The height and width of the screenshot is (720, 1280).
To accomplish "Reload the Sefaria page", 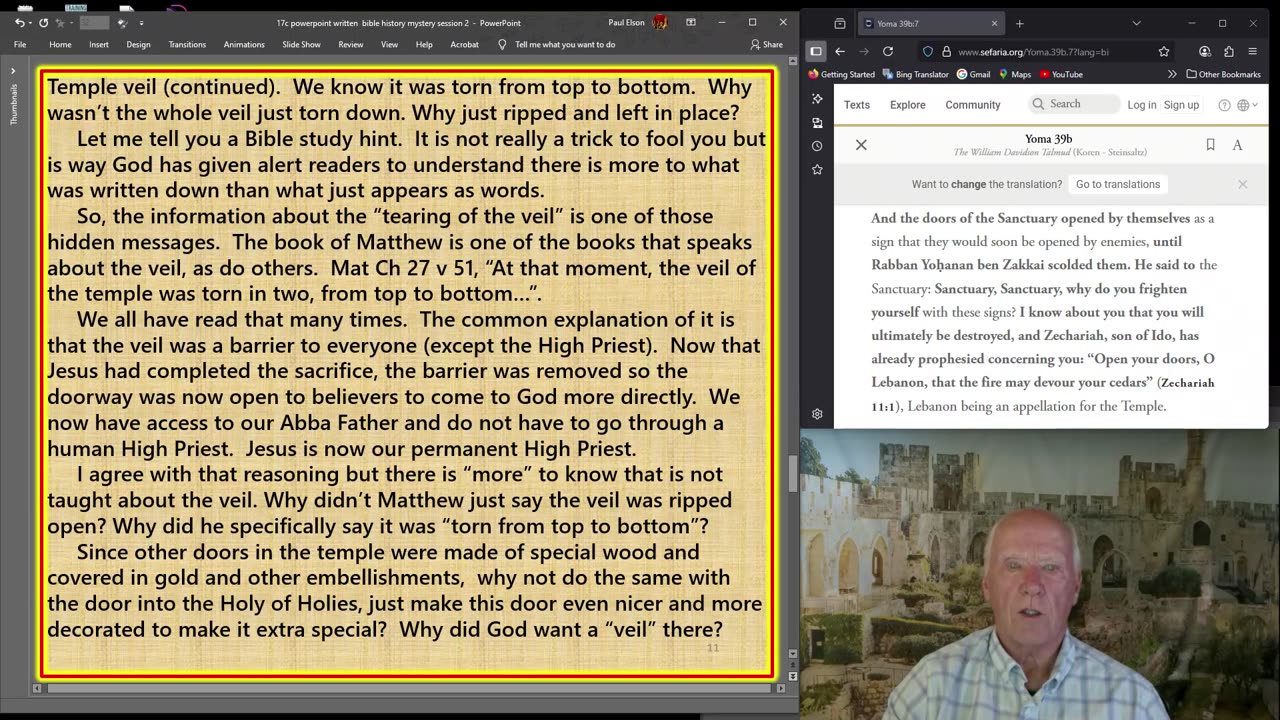I will coord(888,51).
